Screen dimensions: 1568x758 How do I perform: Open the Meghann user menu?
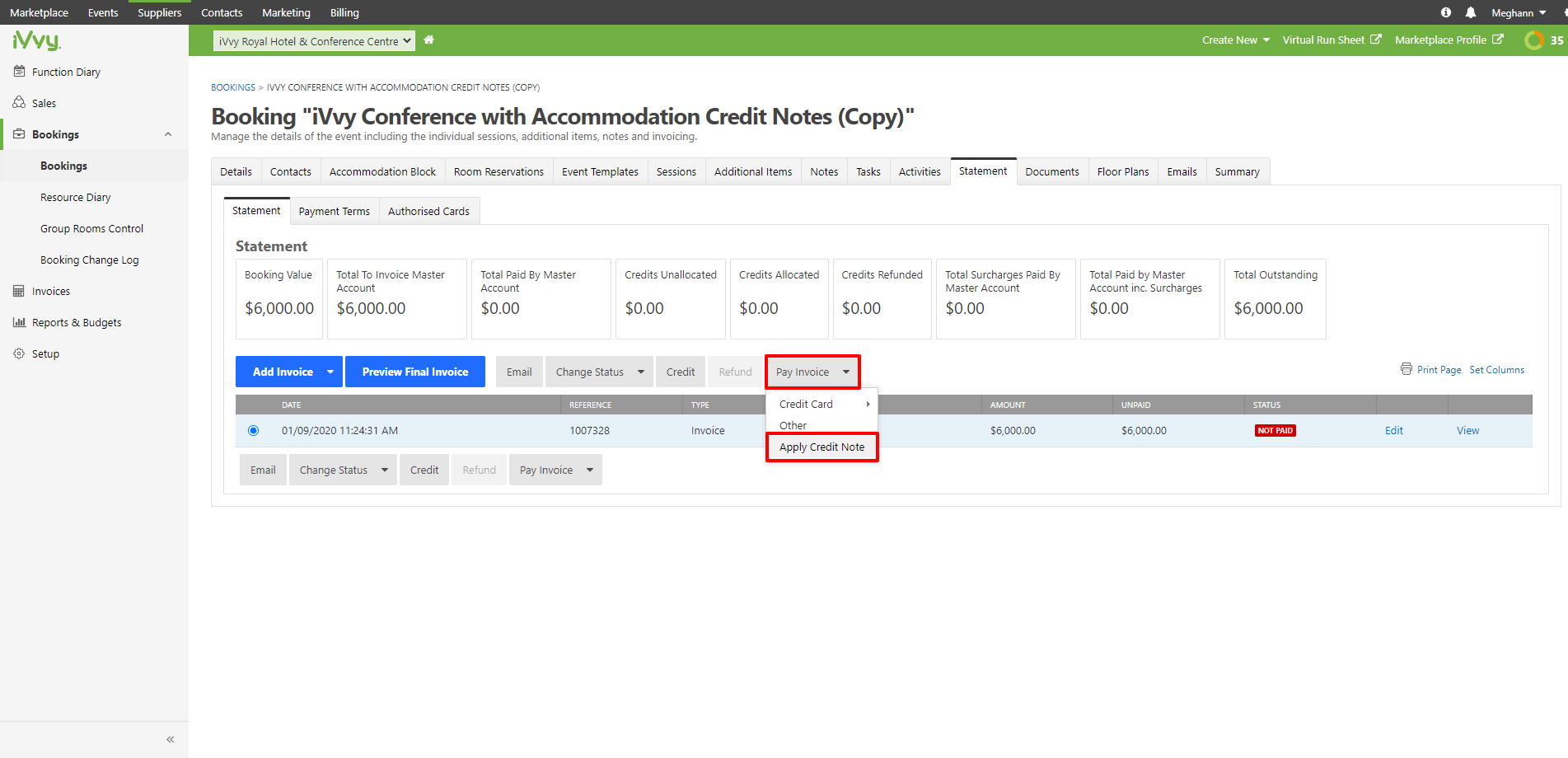tap(1518, 12)
